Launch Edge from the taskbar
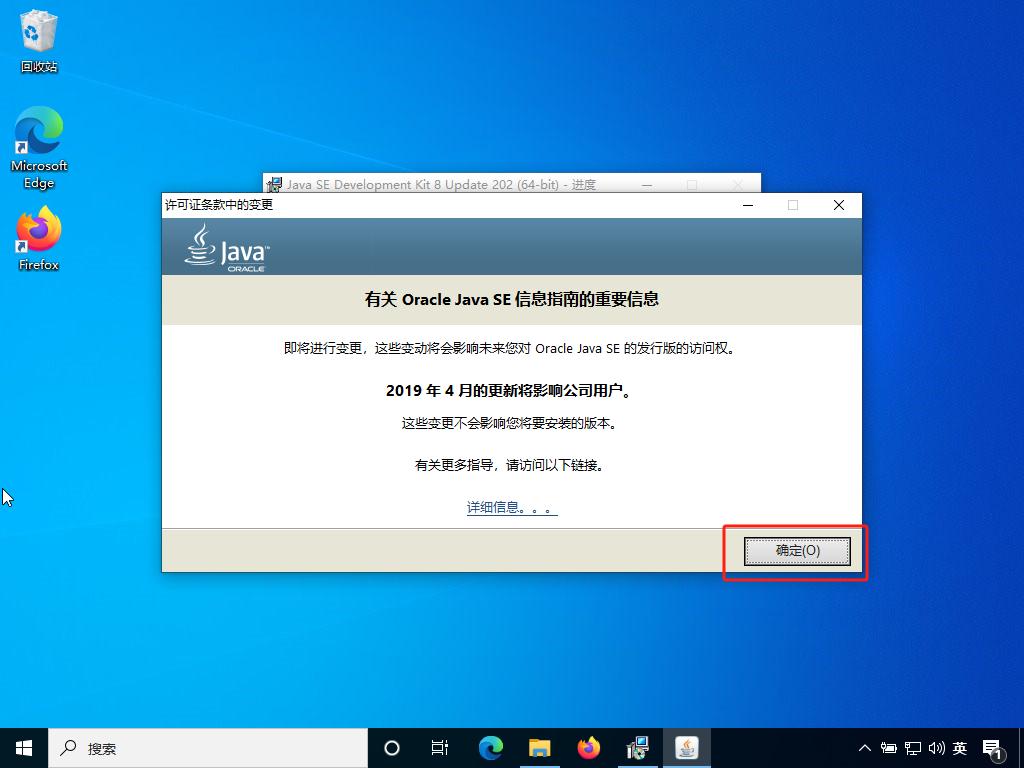 [x=490, y=748]
